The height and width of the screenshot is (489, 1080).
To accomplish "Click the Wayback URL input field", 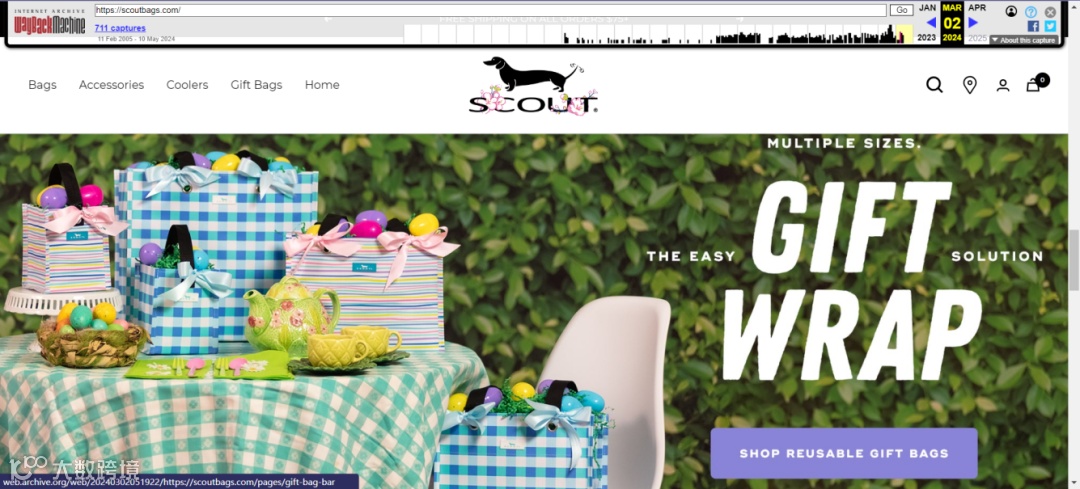I will (x=490, y=10).
